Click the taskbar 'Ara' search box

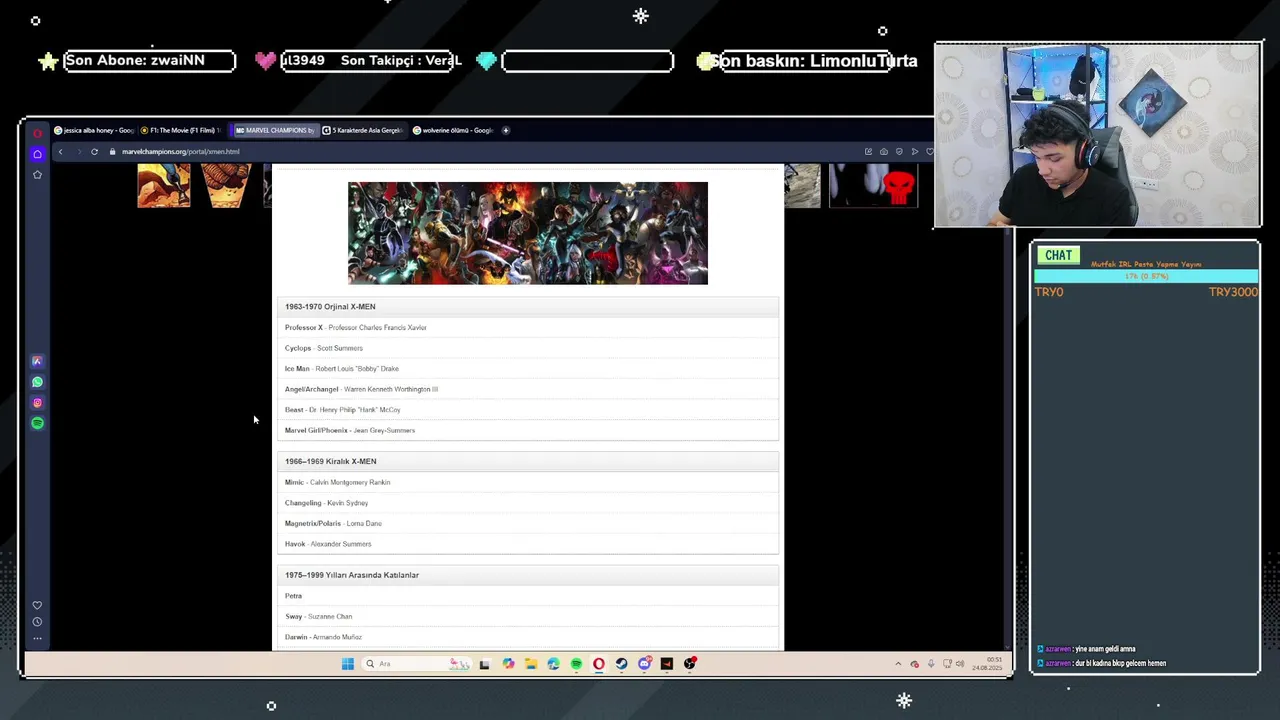417,664
